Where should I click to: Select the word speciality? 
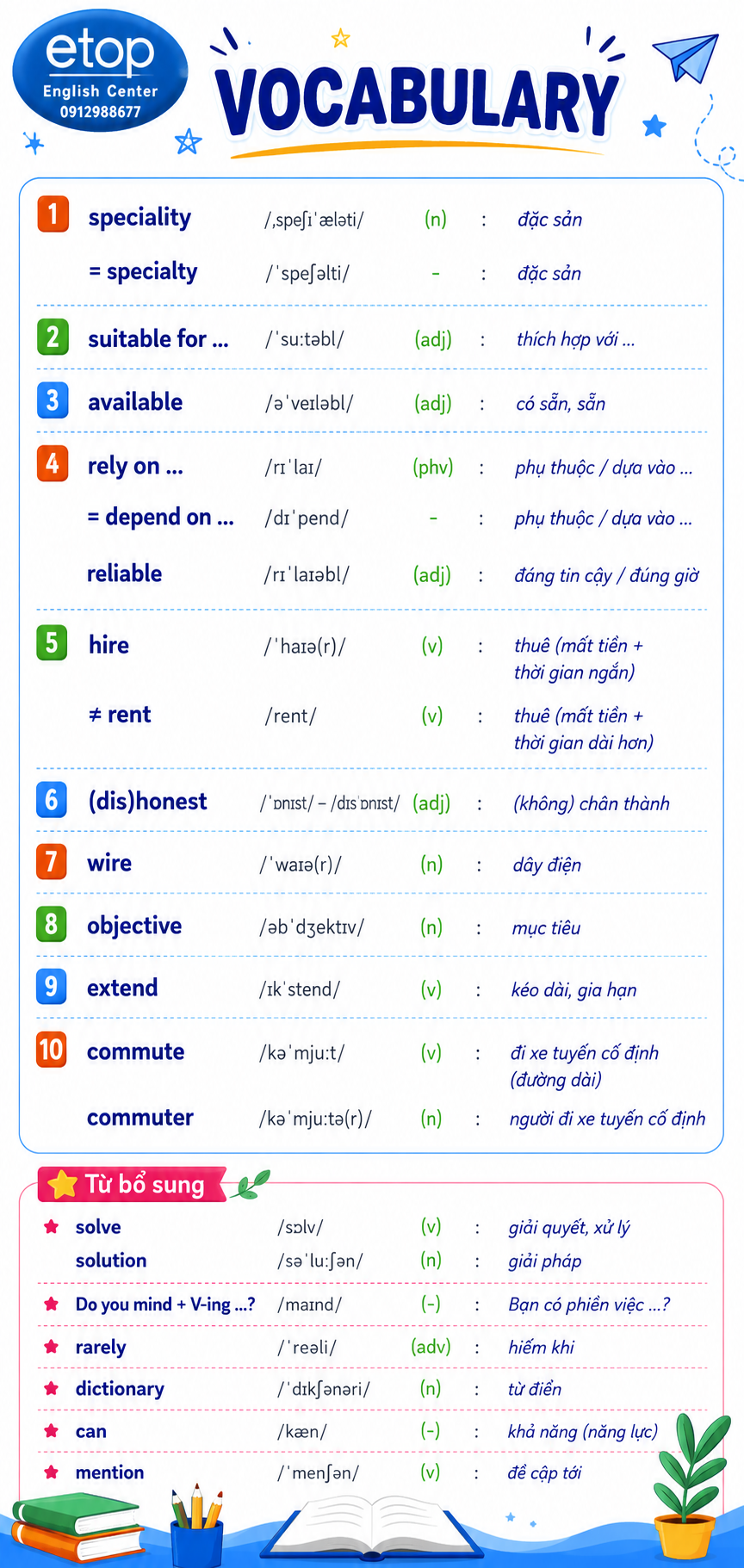point(139,218)
